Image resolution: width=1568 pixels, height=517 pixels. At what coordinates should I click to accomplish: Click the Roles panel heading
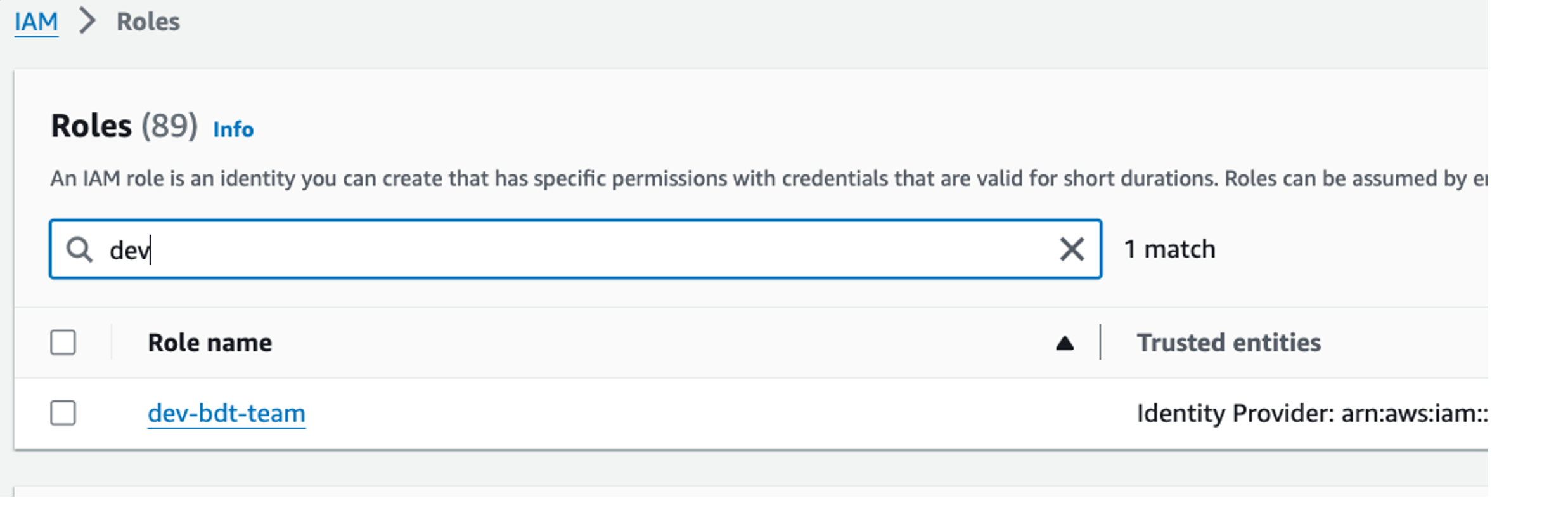pyautogui.click(x=91, y=126)
